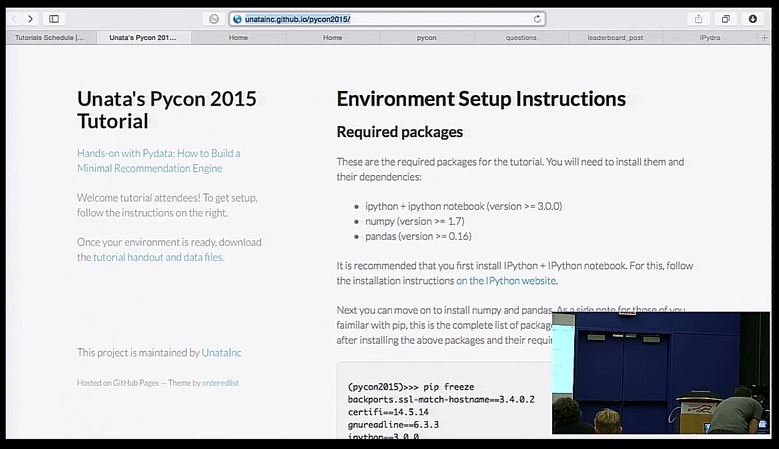Click the show all tabs icon
The height and width of the screenshot is (449, 779).
pyautogui.click(x=725, y=19)
